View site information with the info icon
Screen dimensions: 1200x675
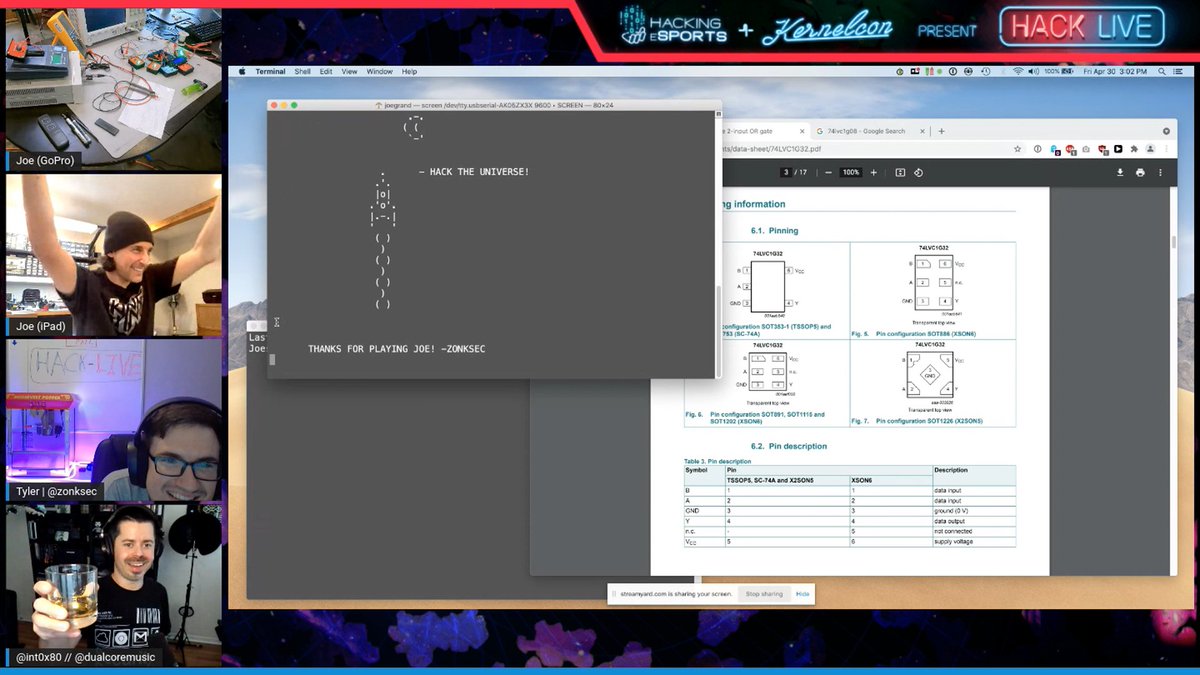point(1037,147)
